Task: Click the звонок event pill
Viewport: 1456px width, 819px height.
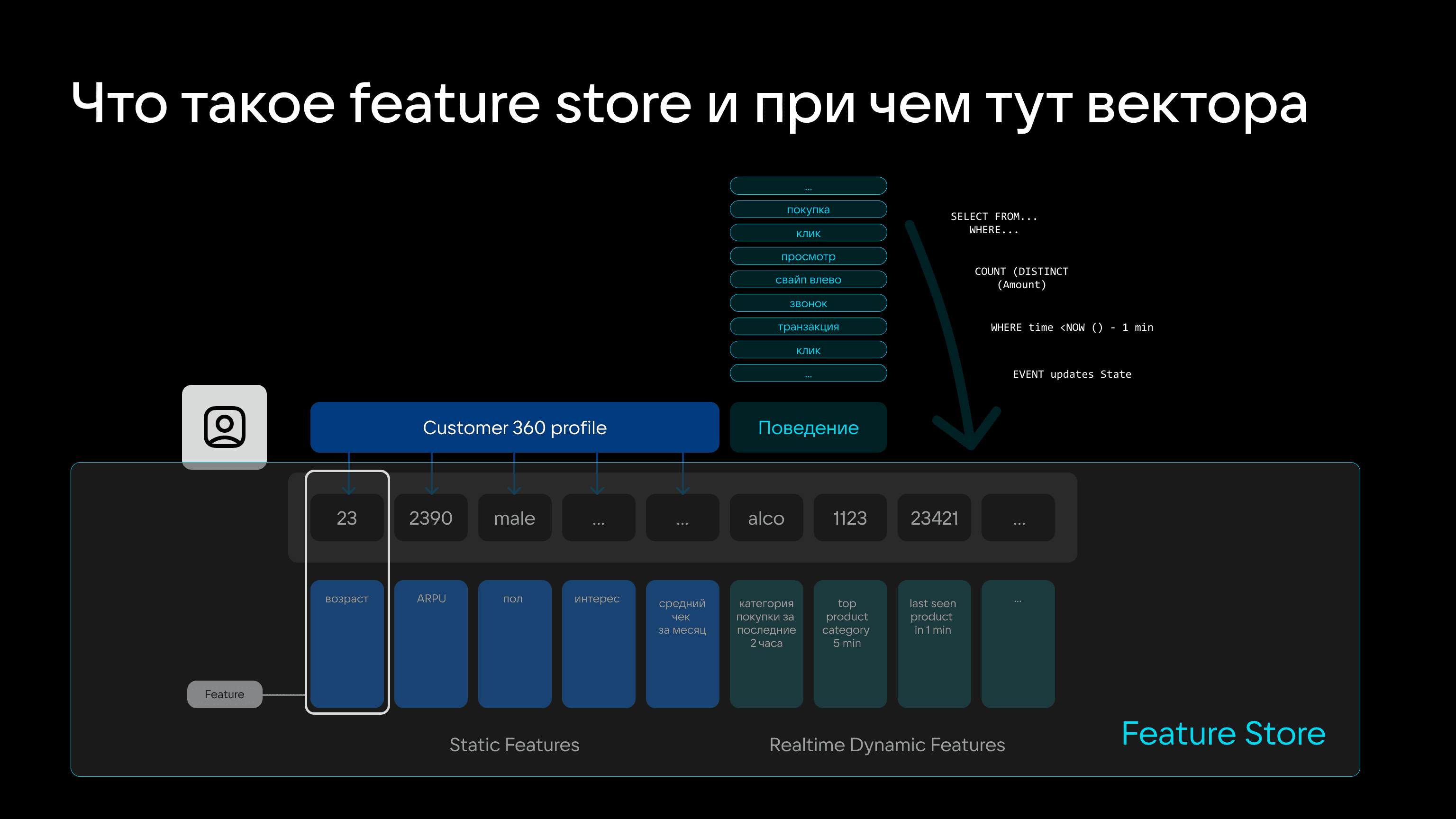Action: (x=808, y=303)
